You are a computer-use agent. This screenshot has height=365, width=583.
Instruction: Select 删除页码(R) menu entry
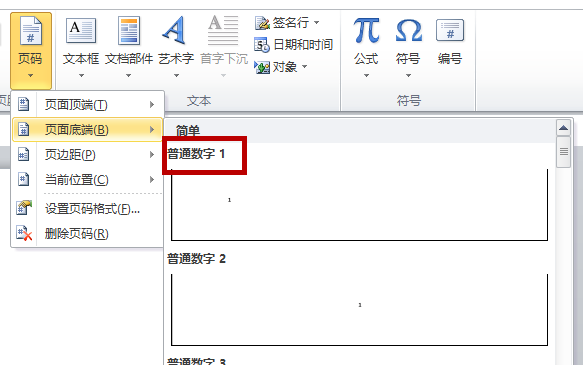pyautogui.click(x=88, y=233)
